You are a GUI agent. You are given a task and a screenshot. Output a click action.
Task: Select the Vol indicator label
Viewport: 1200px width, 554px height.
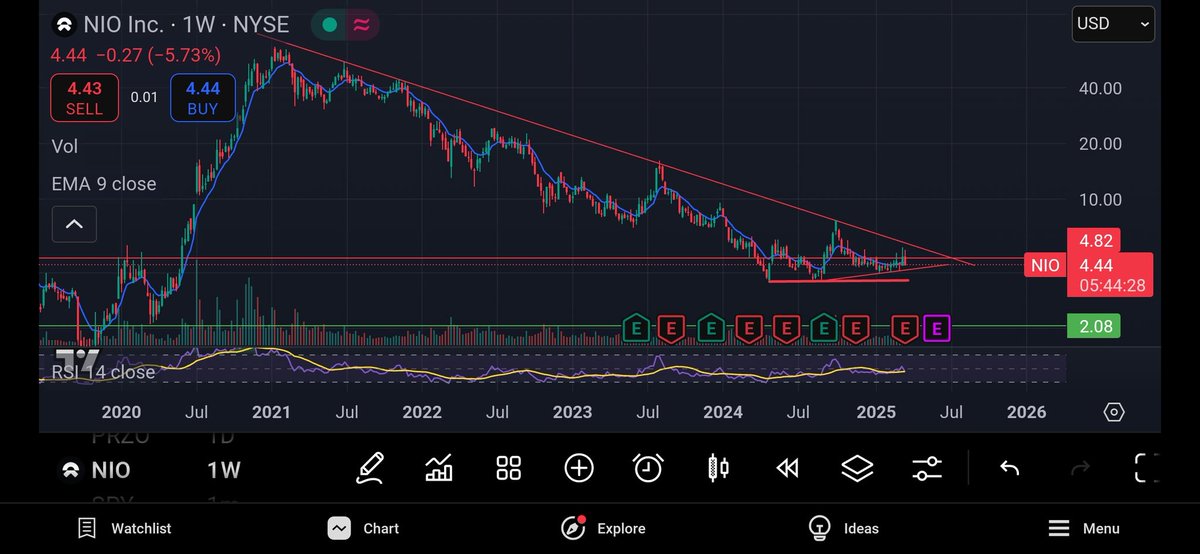point(65,147)
